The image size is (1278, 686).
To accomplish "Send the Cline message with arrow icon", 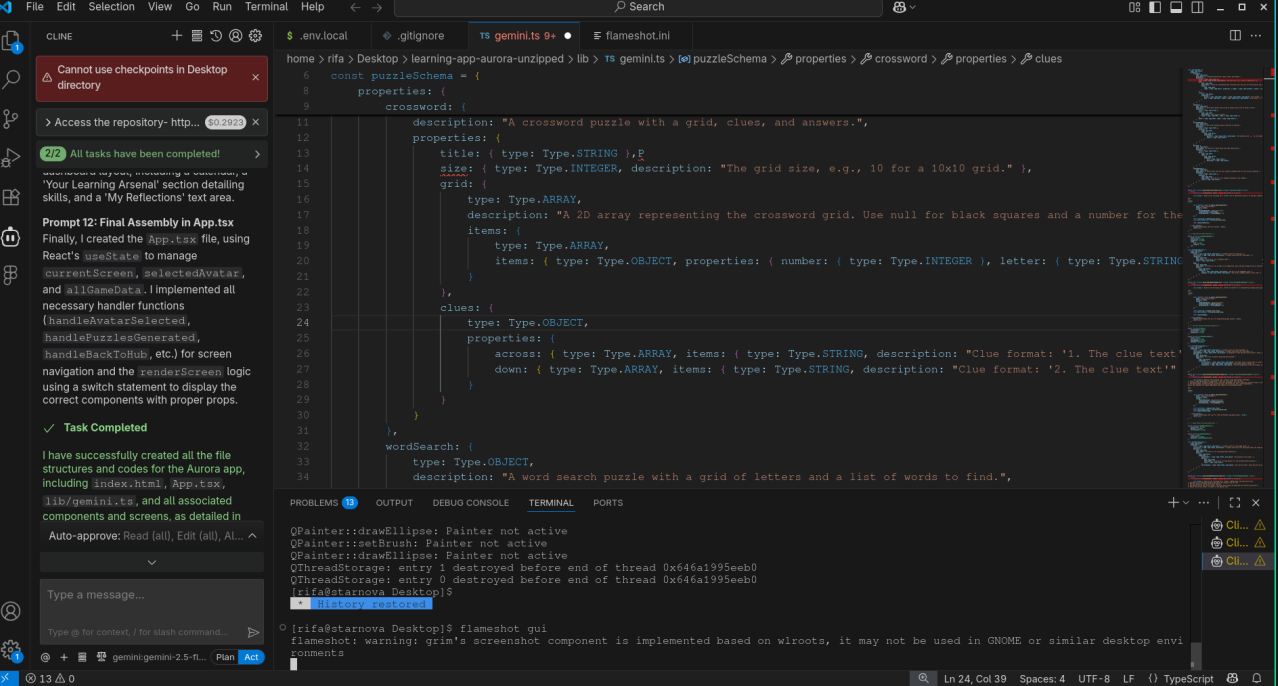I will 253,632.
